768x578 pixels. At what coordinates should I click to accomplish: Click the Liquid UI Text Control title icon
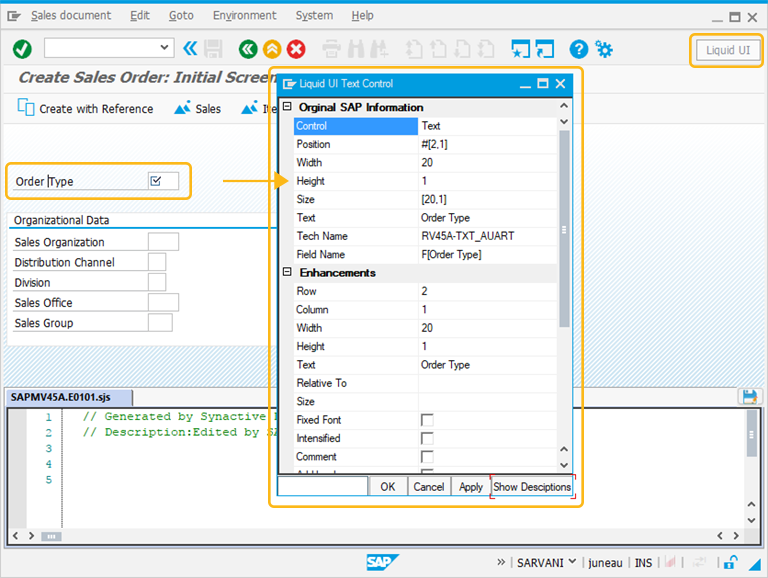point(289,84)
